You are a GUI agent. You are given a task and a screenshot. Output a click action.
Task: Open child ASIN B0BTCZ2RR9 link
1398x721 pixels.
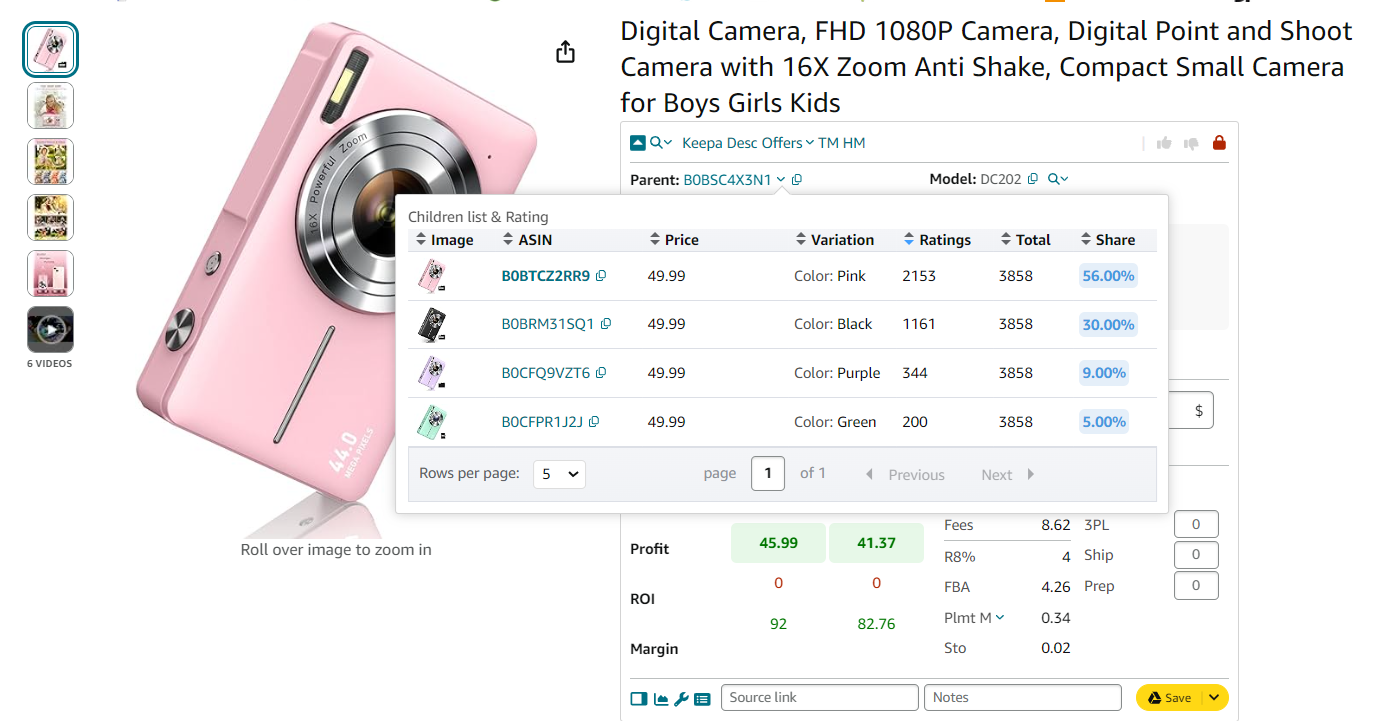tap(544, 275)
